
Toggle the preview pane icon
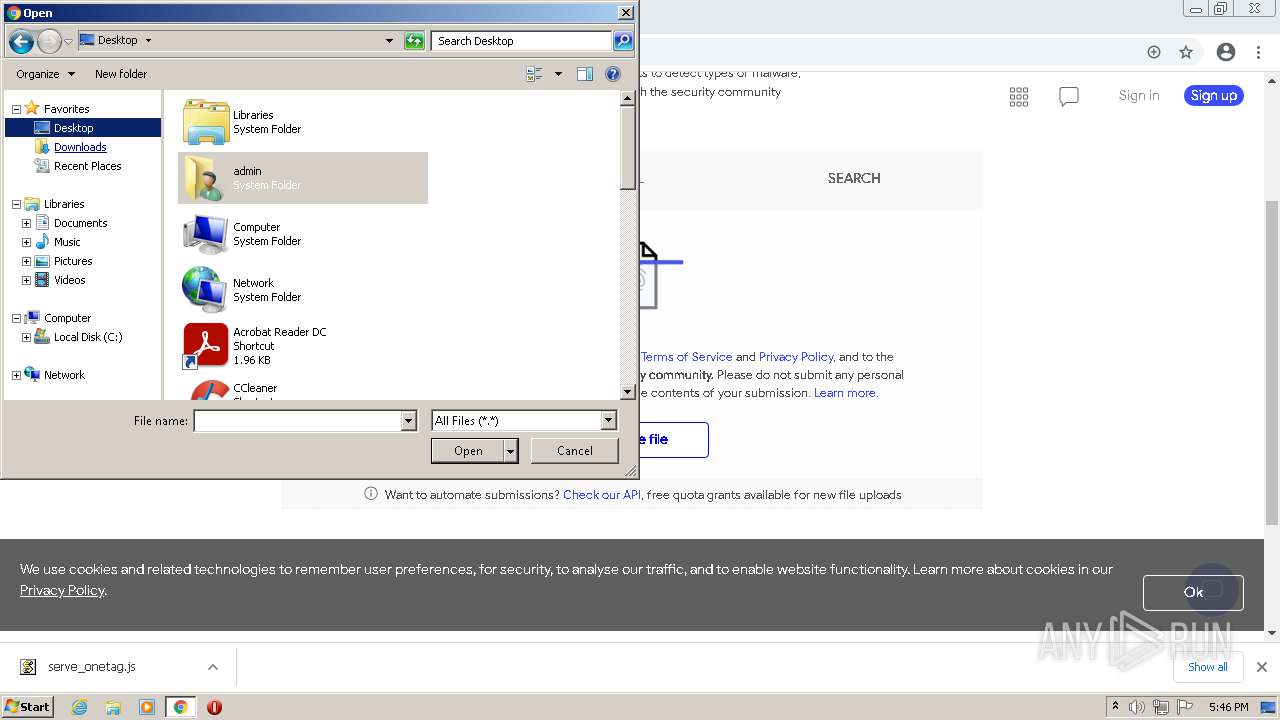pos(585,74)
